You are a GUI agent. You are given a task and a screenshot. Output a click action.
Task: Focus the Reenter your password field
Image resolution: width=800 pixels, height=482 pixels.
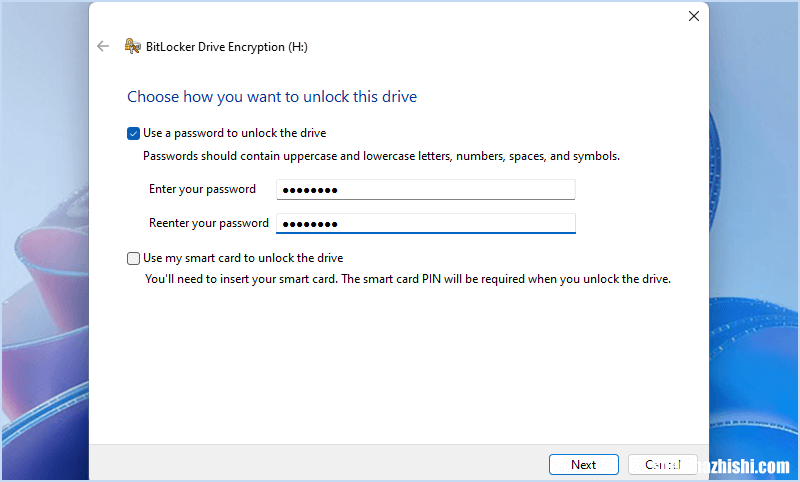coord(426,223)
